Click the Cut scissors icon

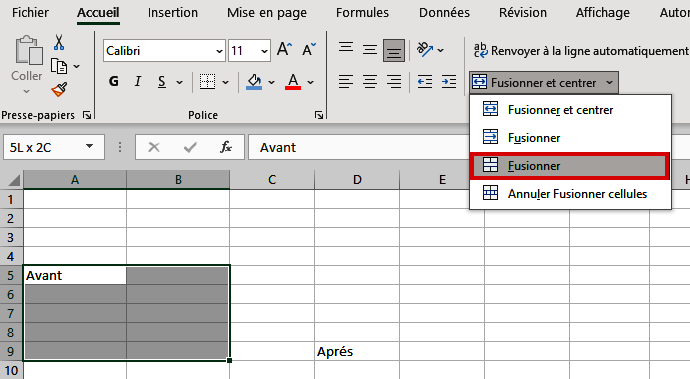click(59, 43)
